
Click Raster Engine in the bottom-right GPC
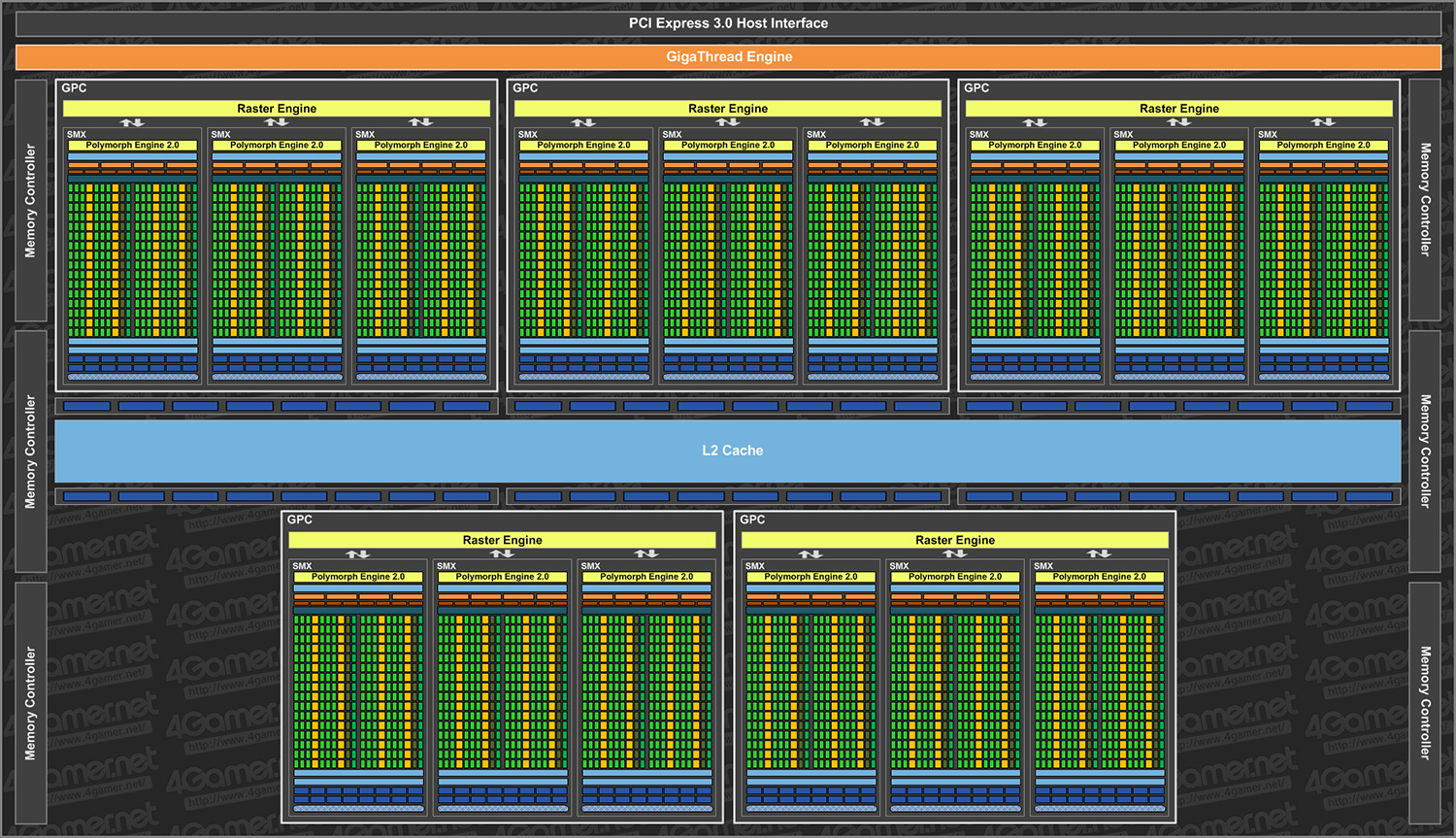click(x=955, y=540)
